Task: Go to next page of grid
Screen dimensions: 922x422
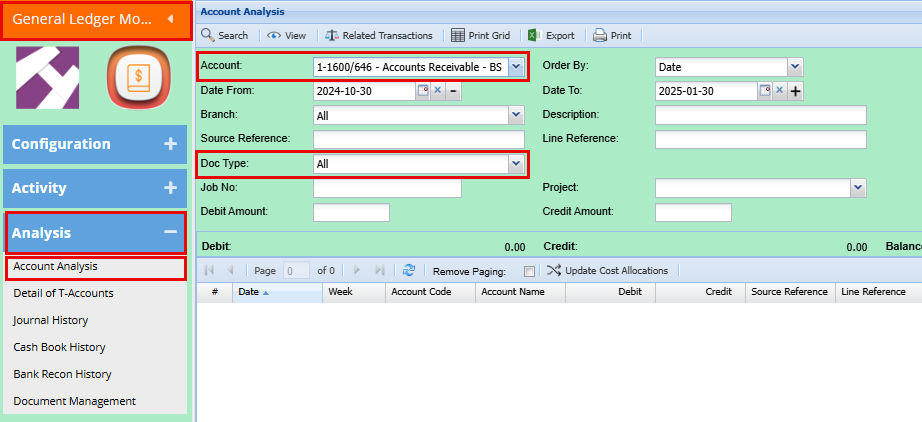Action: click(356, 270)
